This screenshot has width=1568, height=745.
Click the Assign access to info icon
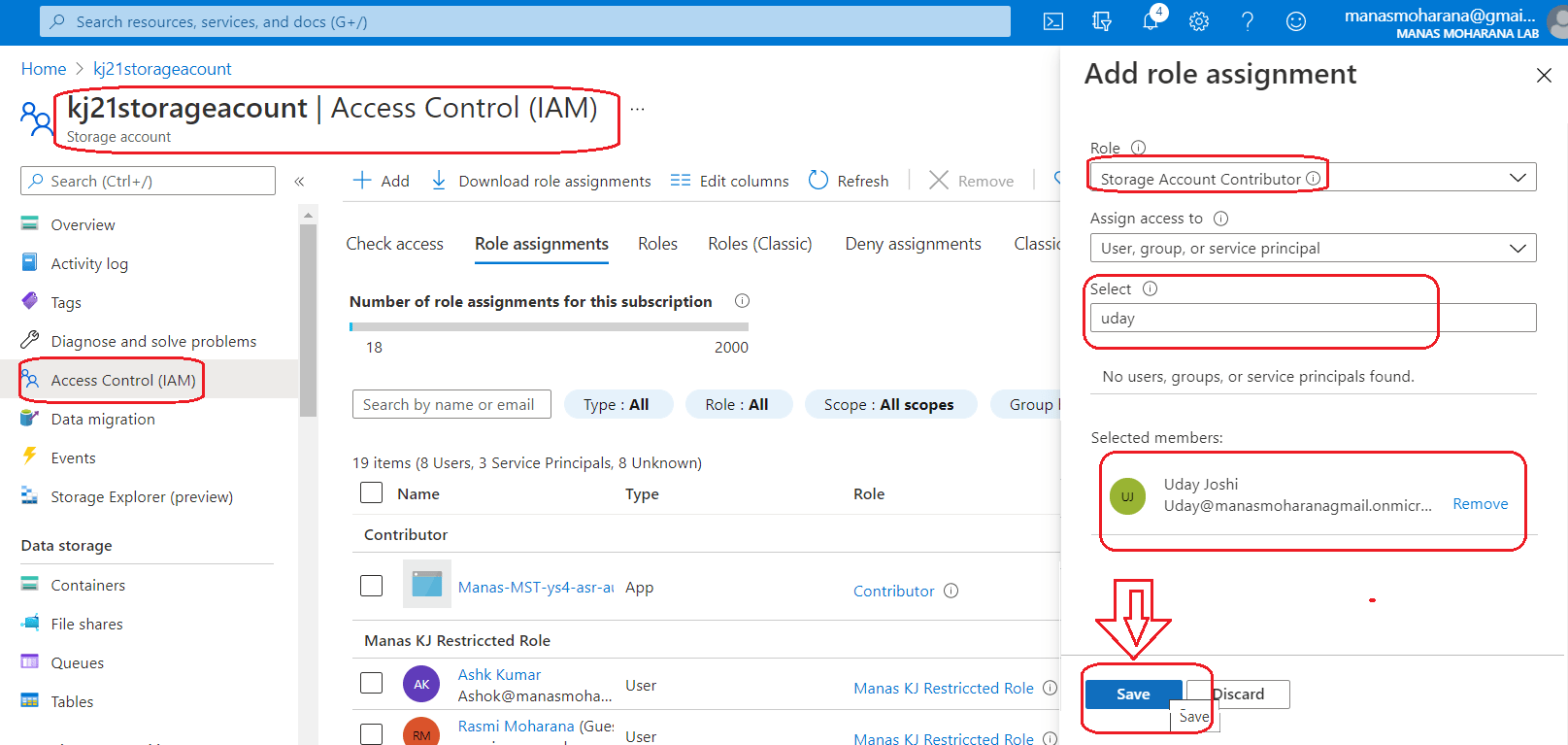pos(1221,219)
